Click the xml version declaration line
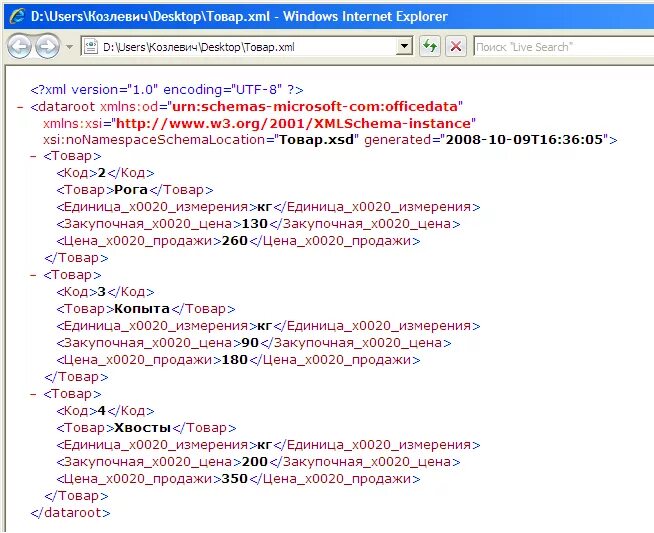This screenshot has height=533, width=654. point(167,90)
